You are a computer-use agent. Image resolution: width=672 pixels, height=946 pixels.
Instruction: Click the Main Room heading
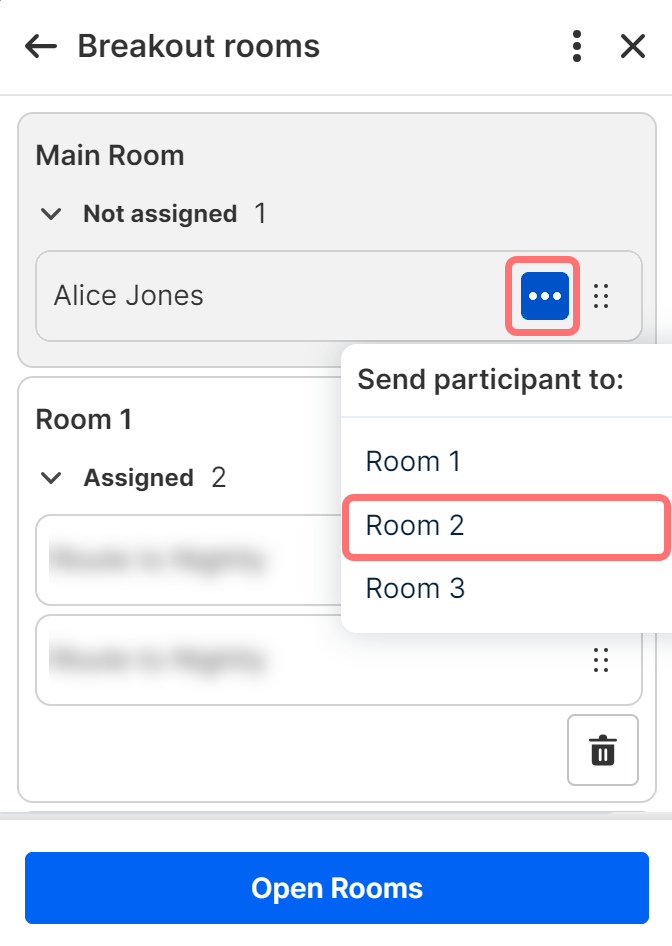tap(110, 156)
